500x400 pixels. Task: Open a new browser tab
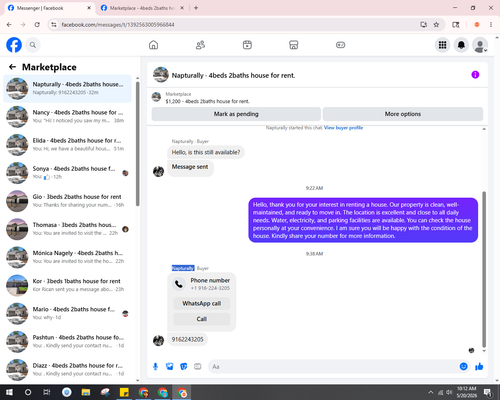point(196,8)
